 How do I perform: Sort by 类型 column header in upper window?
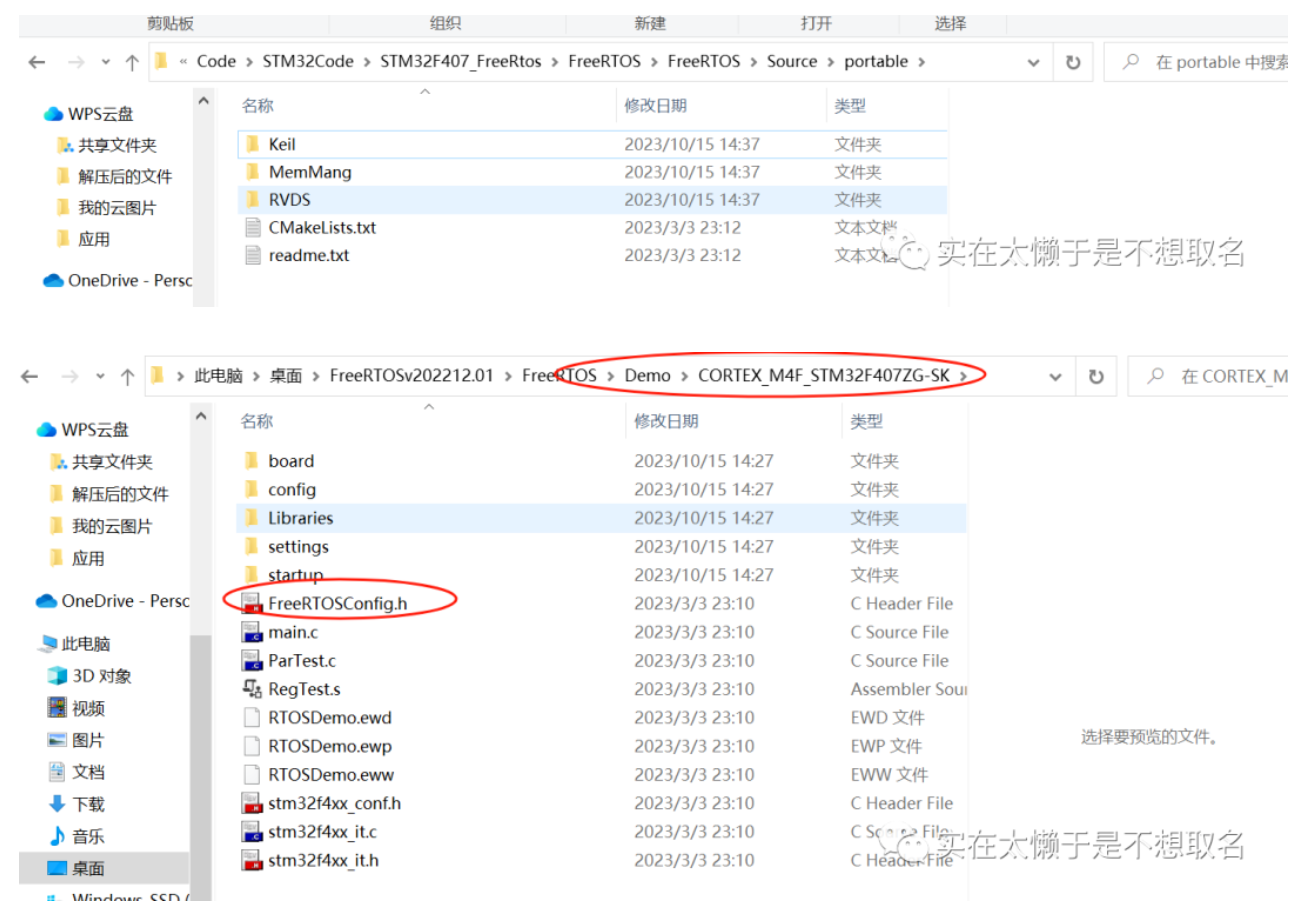click(x=849, y=105)
